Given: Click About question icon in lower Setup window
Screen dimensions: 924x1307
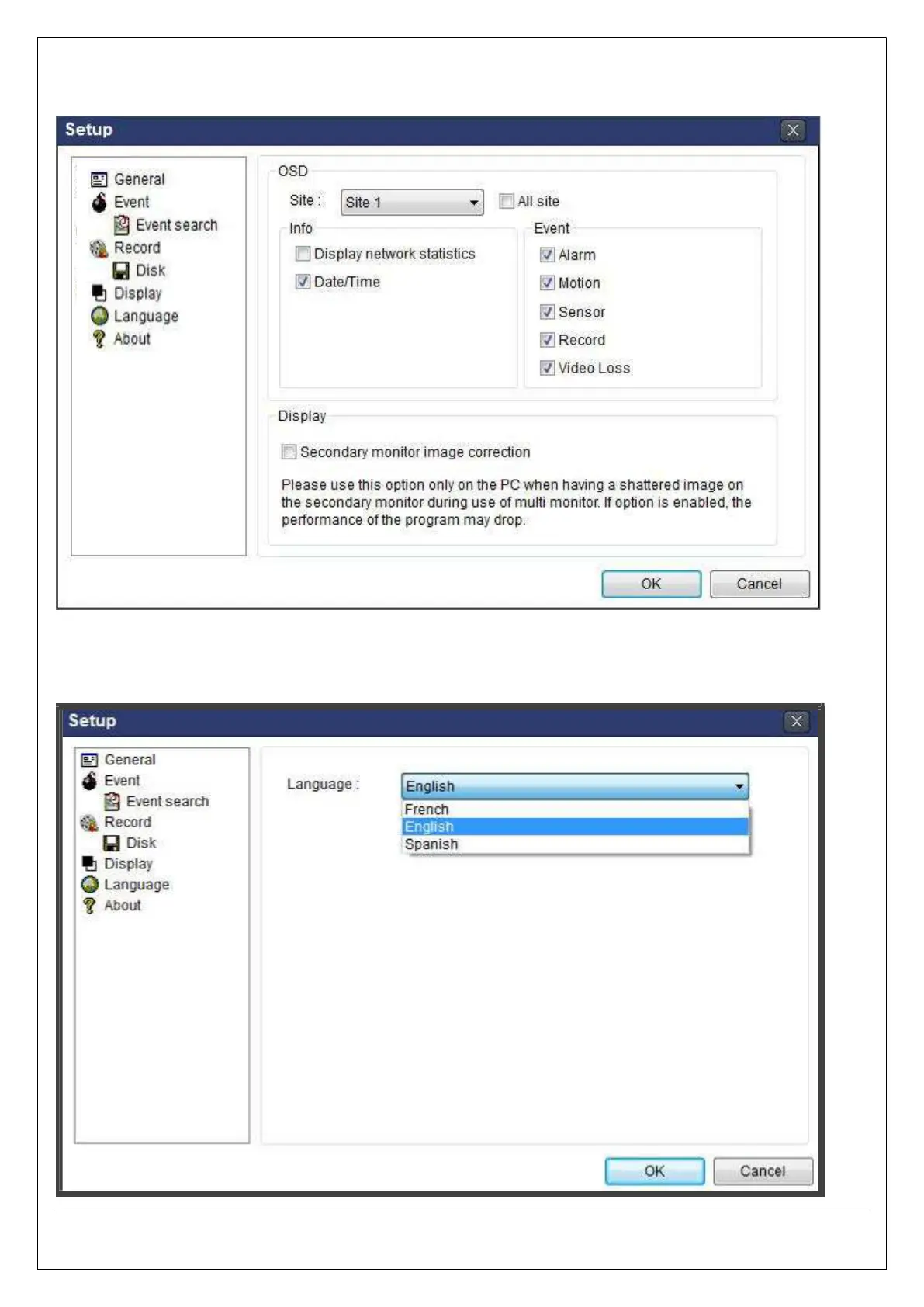Looking at the screenshot, I should tap(89, 906).
